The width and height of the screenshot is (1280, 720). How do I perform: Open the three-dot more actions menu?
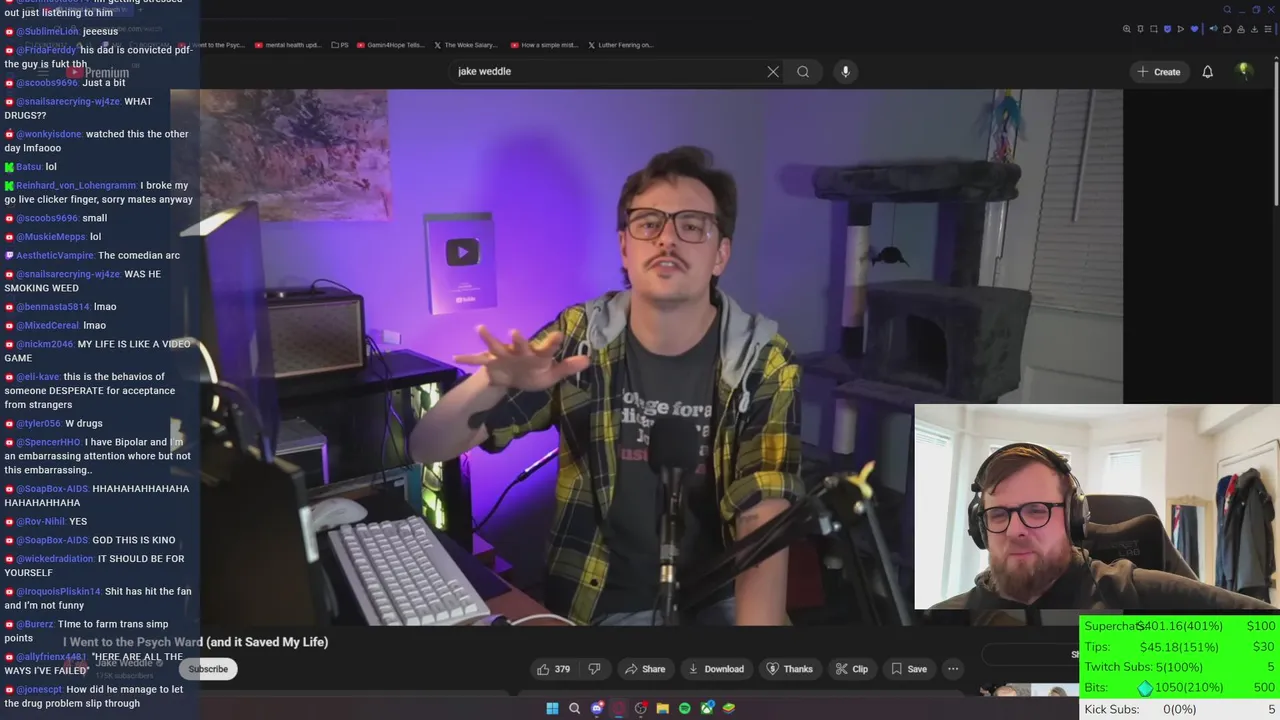pos(953,669)
